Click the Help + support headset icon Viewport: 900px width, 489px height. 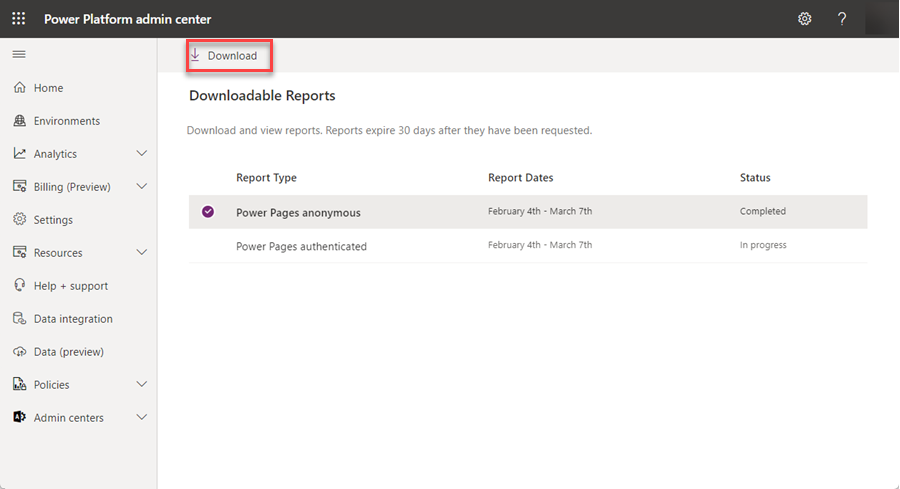[19, 286]
